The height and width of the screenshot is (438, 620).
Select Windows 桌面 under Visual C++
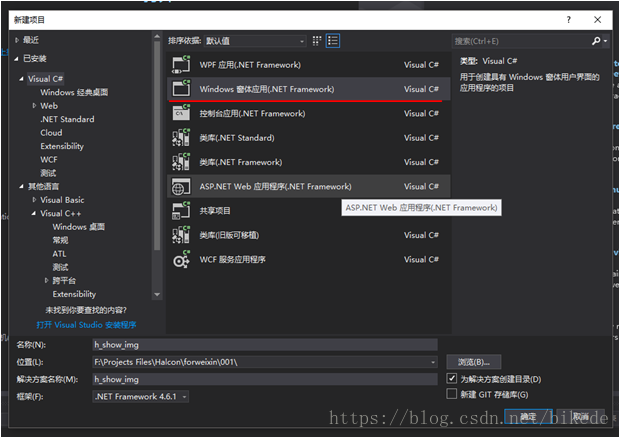tap(79, 227)
